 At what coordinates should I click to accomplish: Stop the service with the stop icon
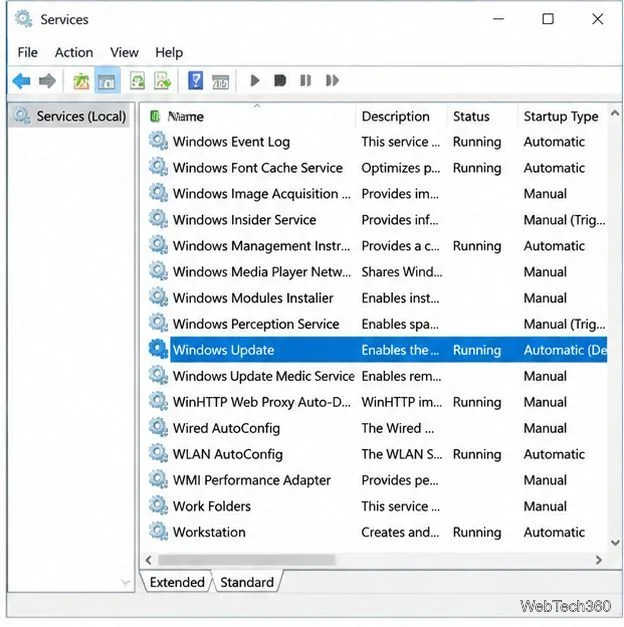pos(280,81)
